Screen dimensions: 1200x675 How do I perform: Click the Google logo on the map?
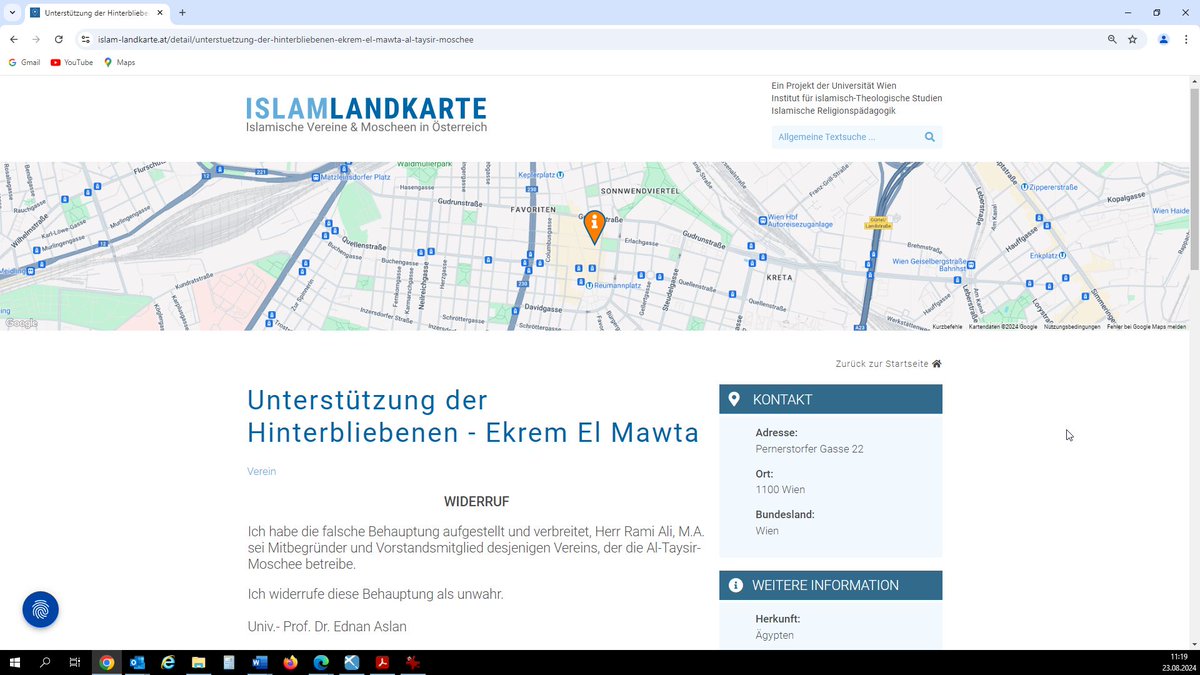[21, 323]
